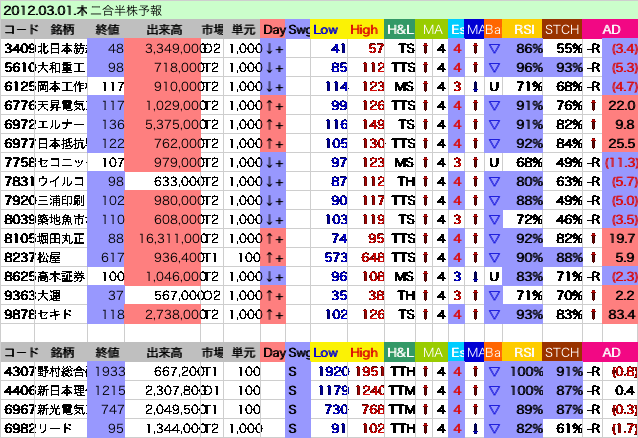Click the code cell 8105
Screen dimensions: 638x438
pos(19,239)
